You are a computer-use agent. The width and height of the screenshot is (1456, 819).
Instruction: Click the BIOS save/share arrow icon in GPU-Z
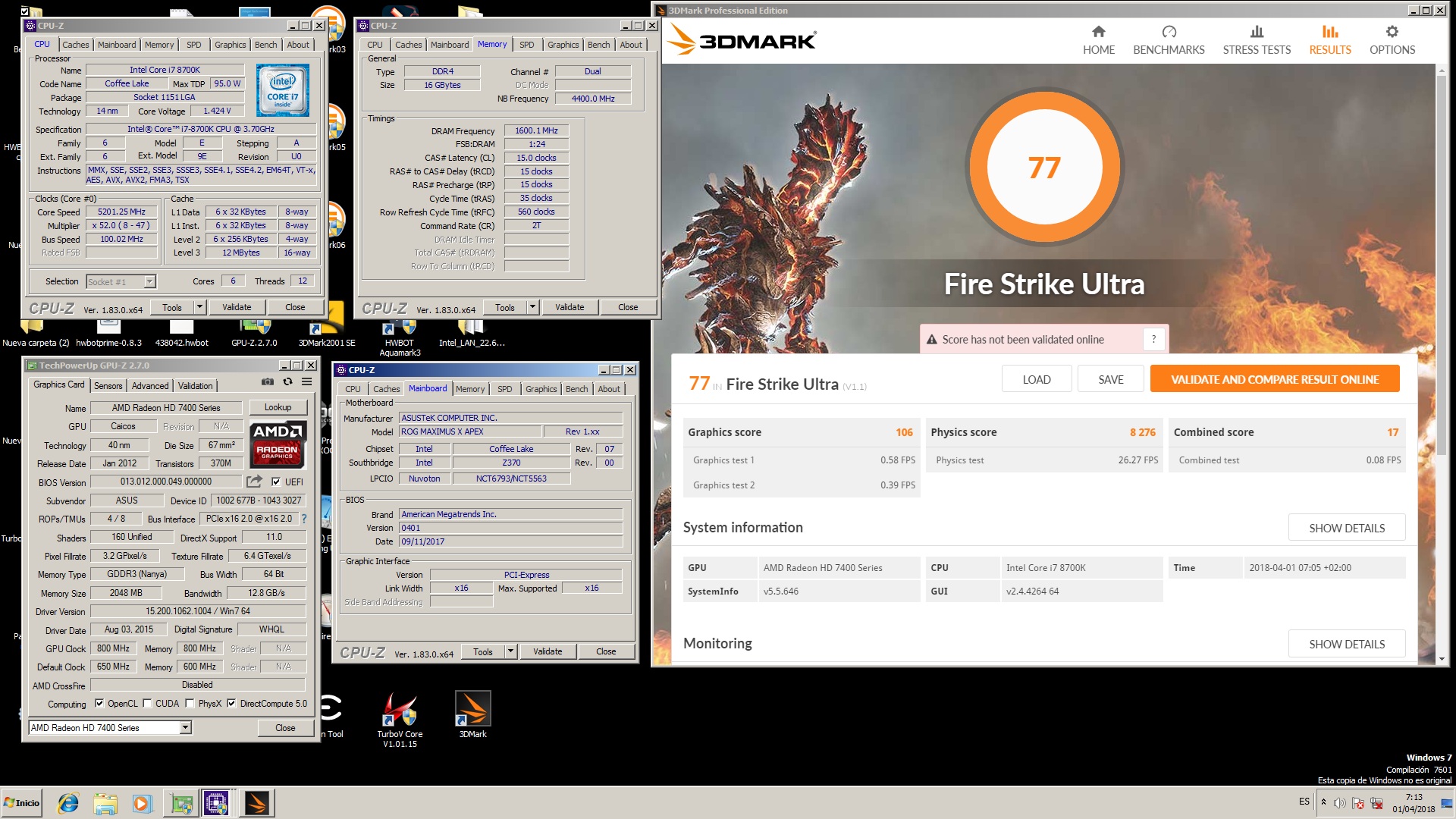(254, 482)
